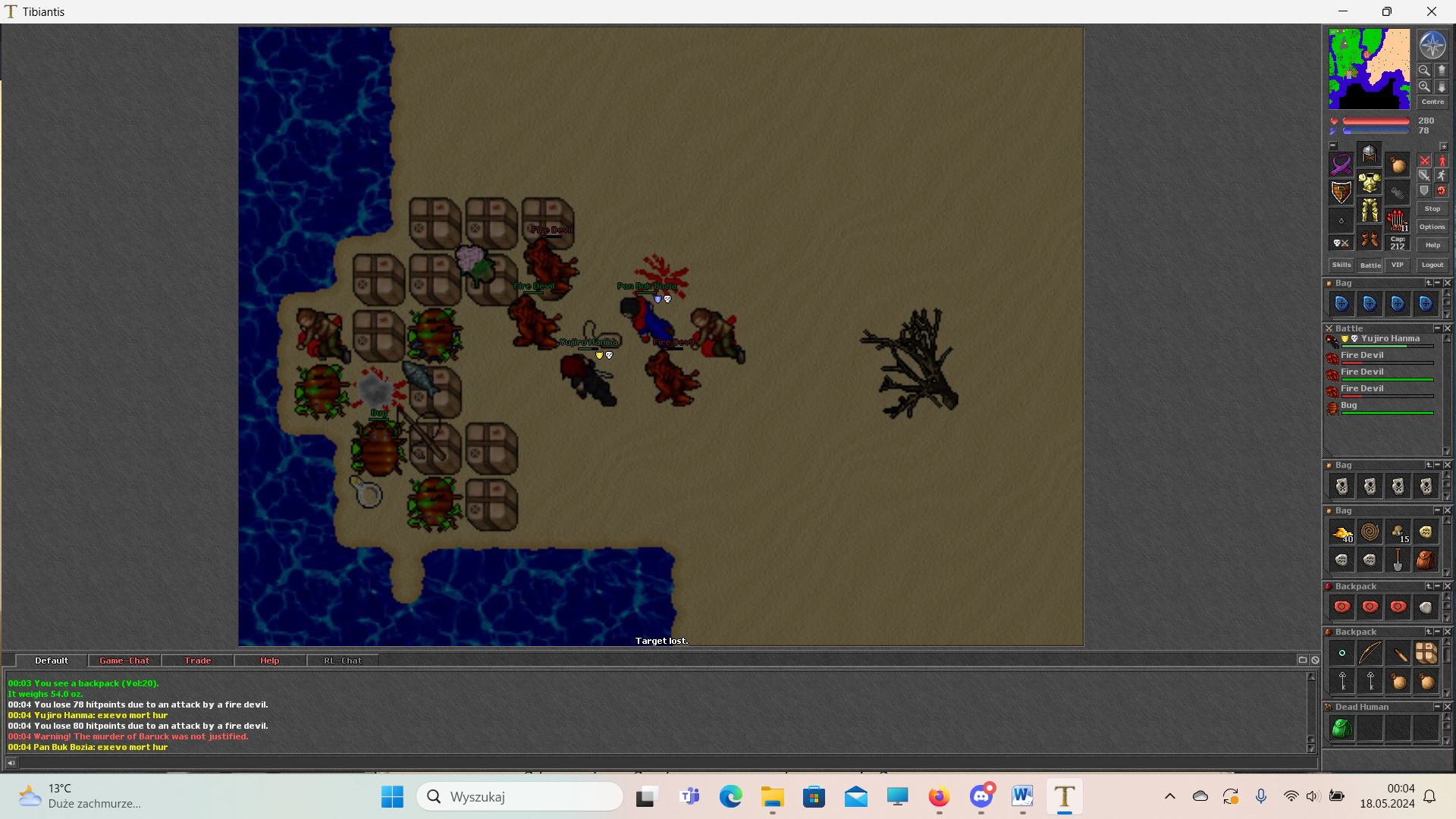Open Firefox from the taskbar
Image resolution: width=1456 pixels, height=819 pixels.
click(939, 797)
